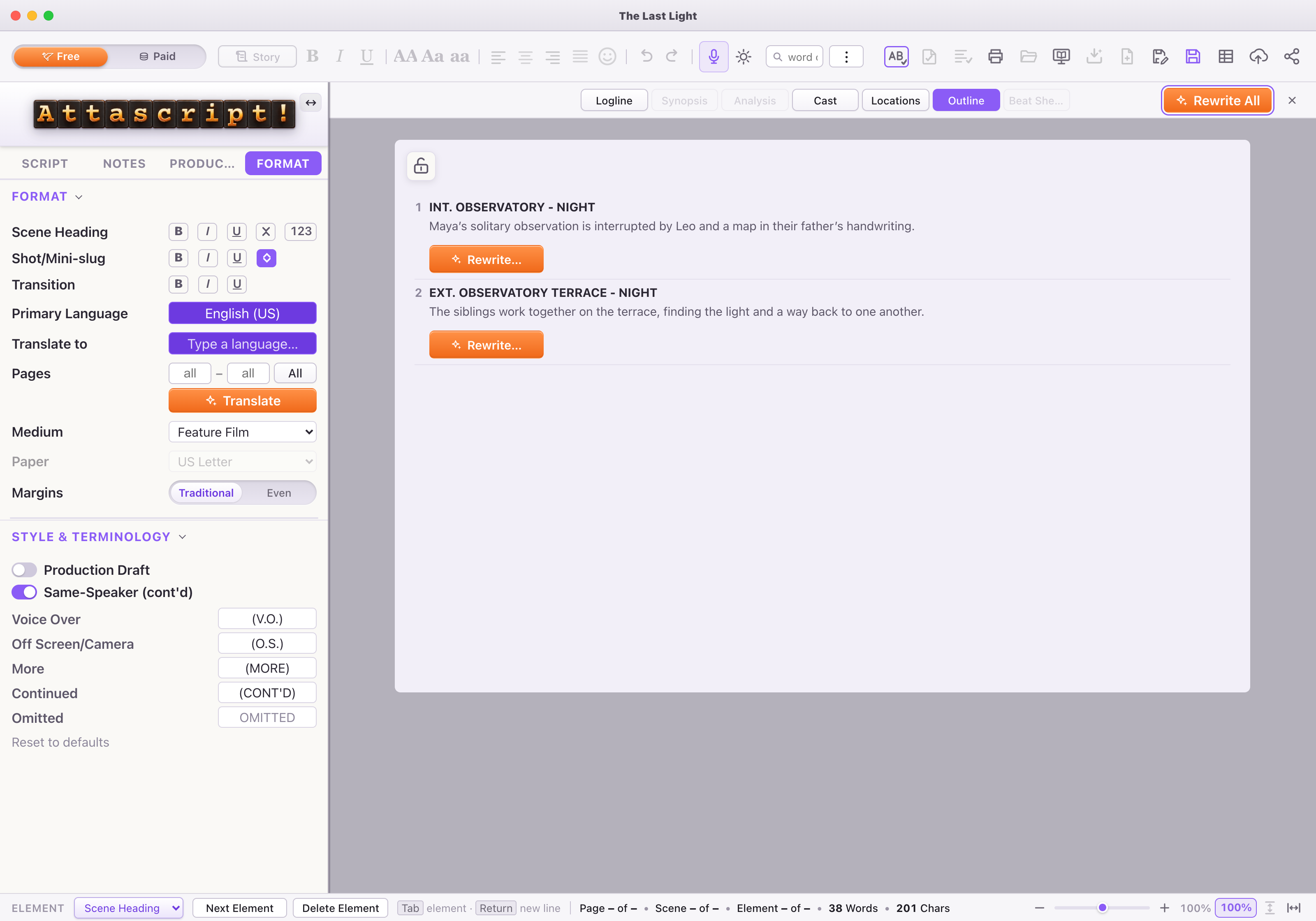The width and height of the screenshot is (1316, 921).
Task: Switch to the NOTES tab
Action: [x=124, y=163]
